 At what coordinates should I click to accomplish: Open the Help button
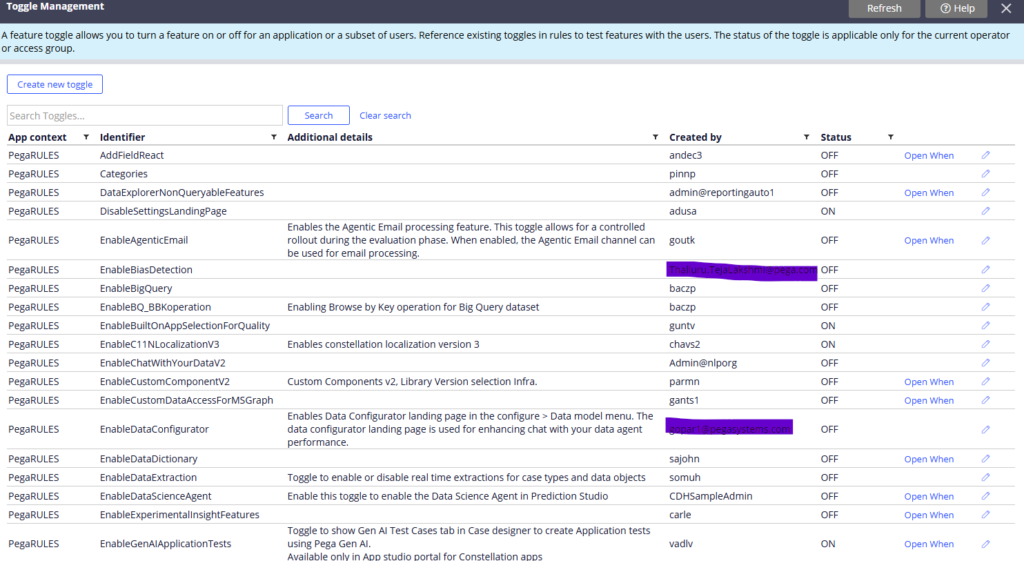957,8
